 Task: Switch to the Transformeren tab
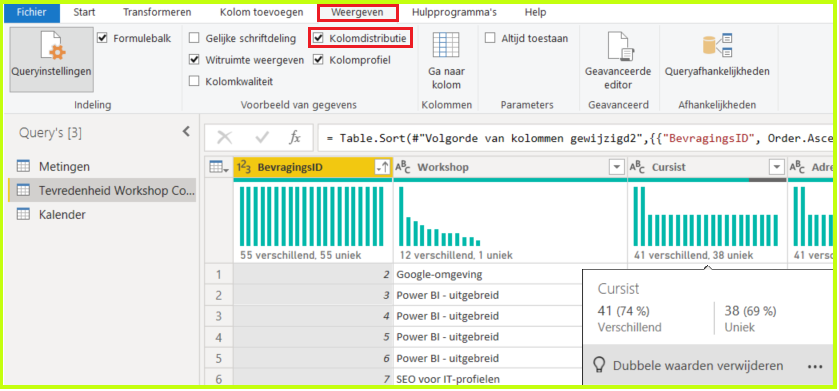pyautogui.click(x=157, y=12)
